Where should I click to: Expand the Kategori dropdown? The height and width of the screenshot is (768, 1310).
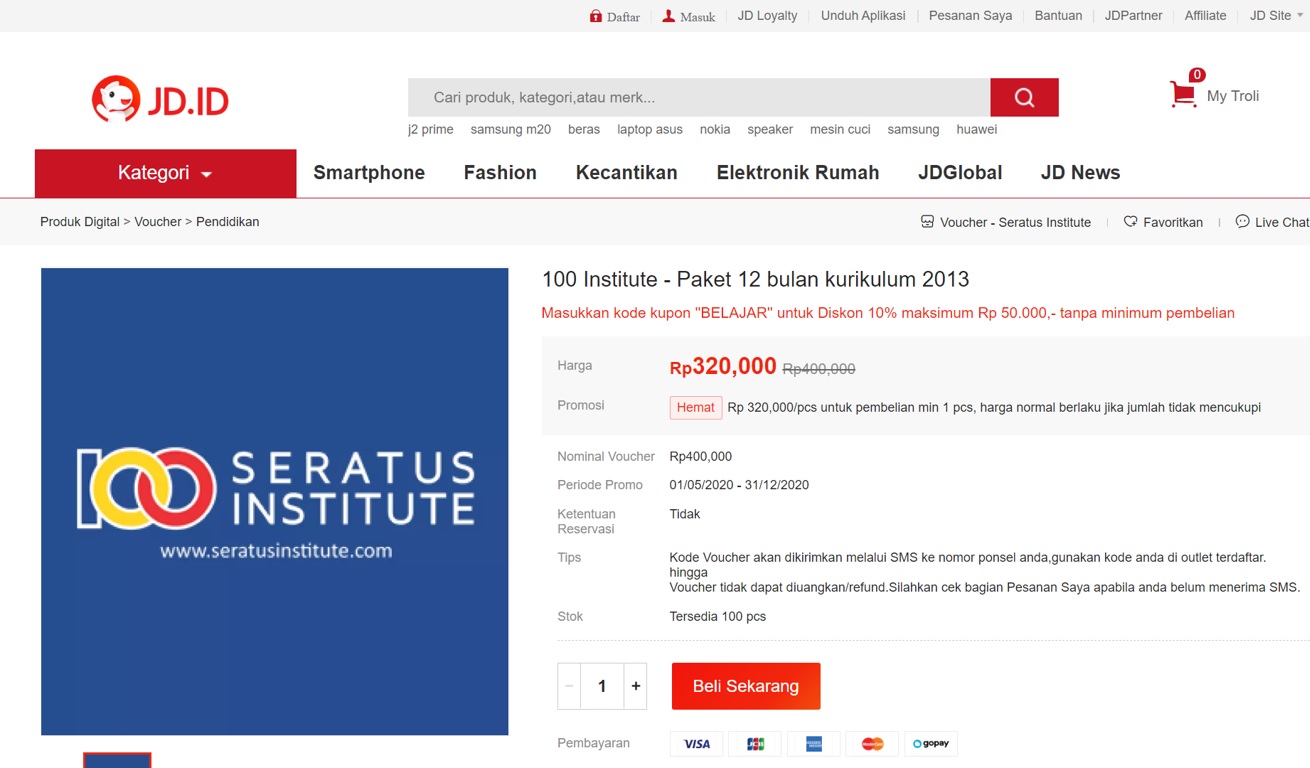pos(165,173)
